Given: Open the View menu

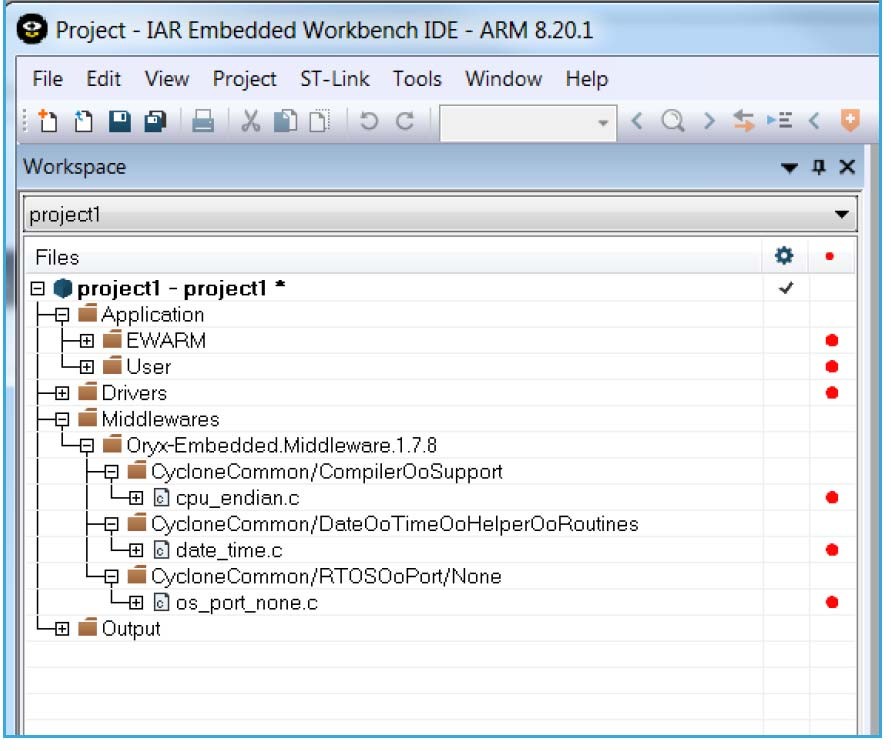Looking at the screenshot, I should coord(167,78).
